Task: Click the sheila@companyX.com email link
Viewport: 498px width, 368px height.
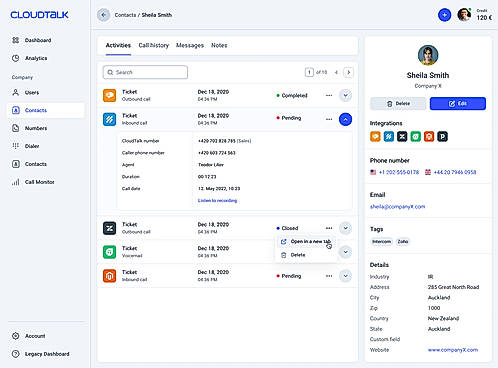Action: (x=397, y=207)
